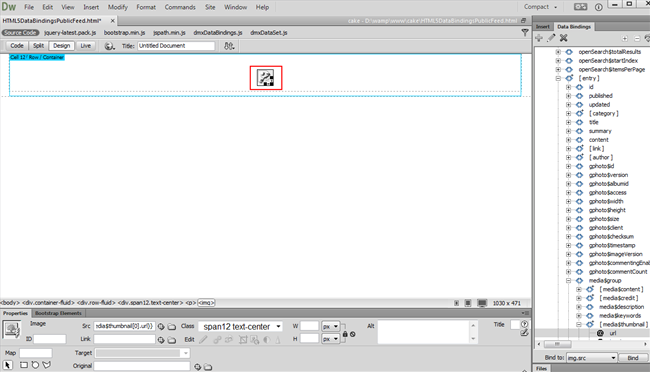Open the preview in browser globe icon
Image resolution: width=650 pixels, height=372 pixels.
point(109,46)
